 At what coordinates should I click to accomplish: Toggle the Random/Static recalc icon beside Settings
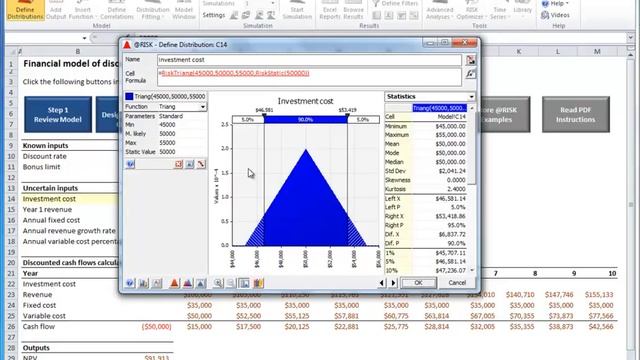[x=234, y=16]
